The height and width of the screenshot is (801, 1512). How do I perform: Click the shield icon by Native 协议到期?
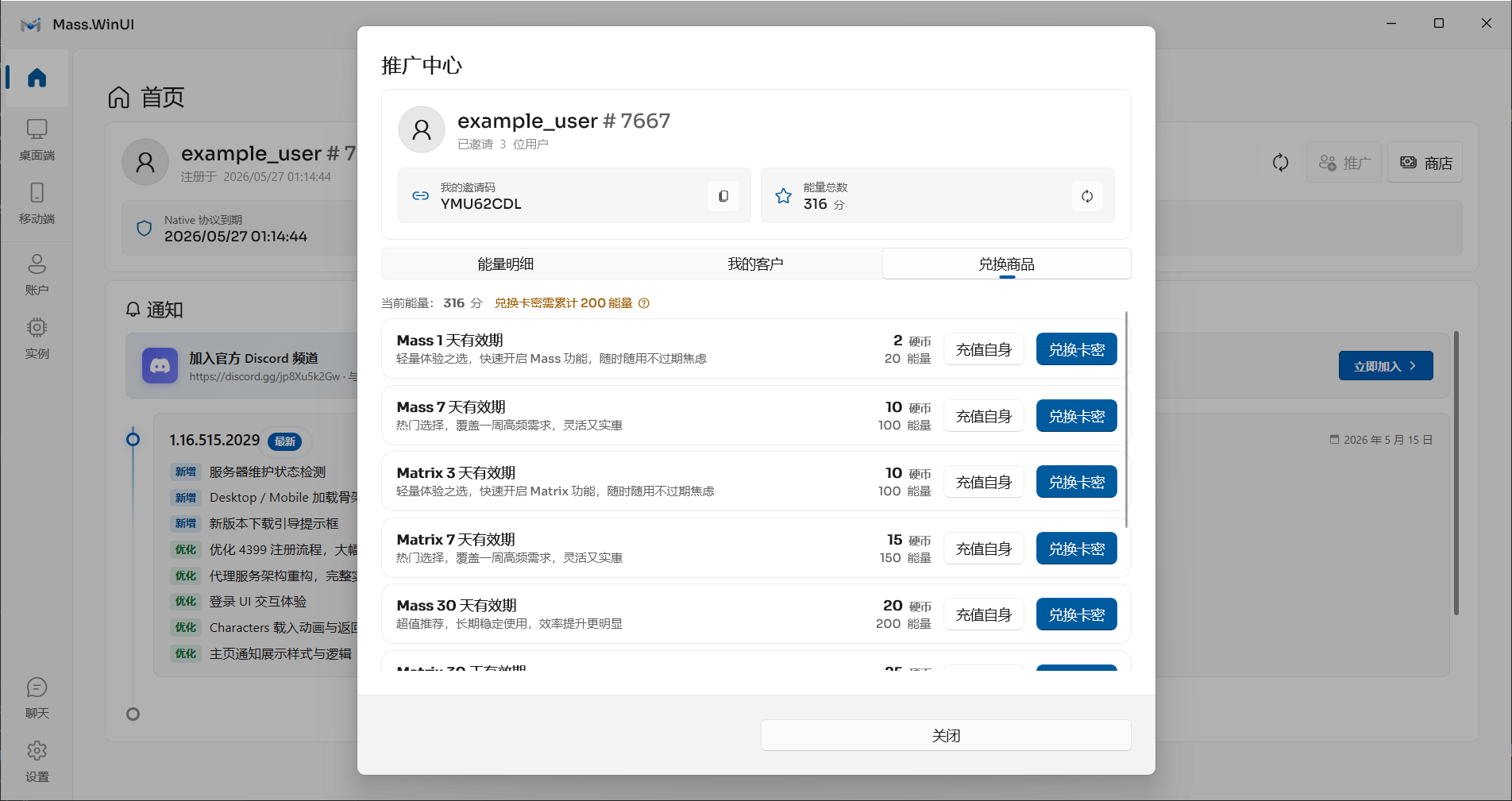(x=145, y=229)
